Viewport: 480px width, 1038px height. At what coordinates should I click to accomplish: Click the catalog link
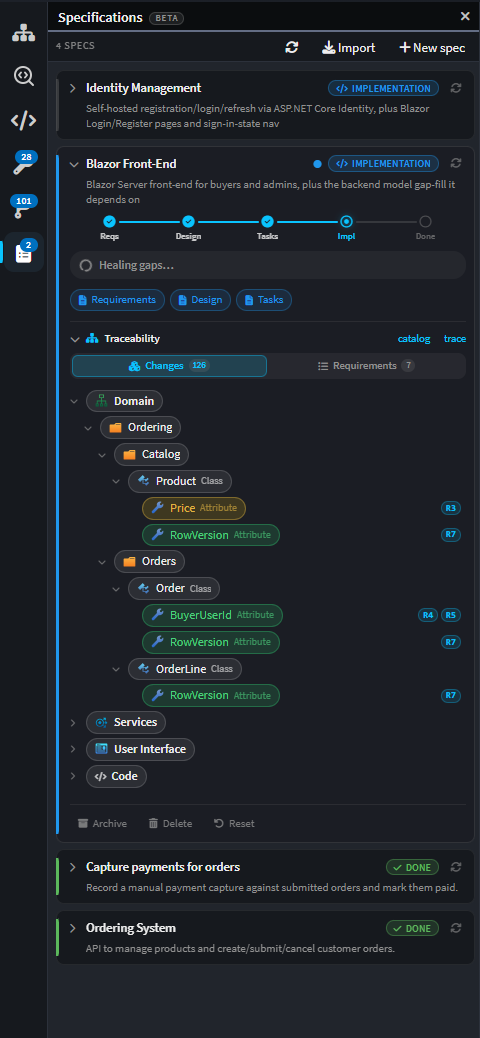coord(414,339)
